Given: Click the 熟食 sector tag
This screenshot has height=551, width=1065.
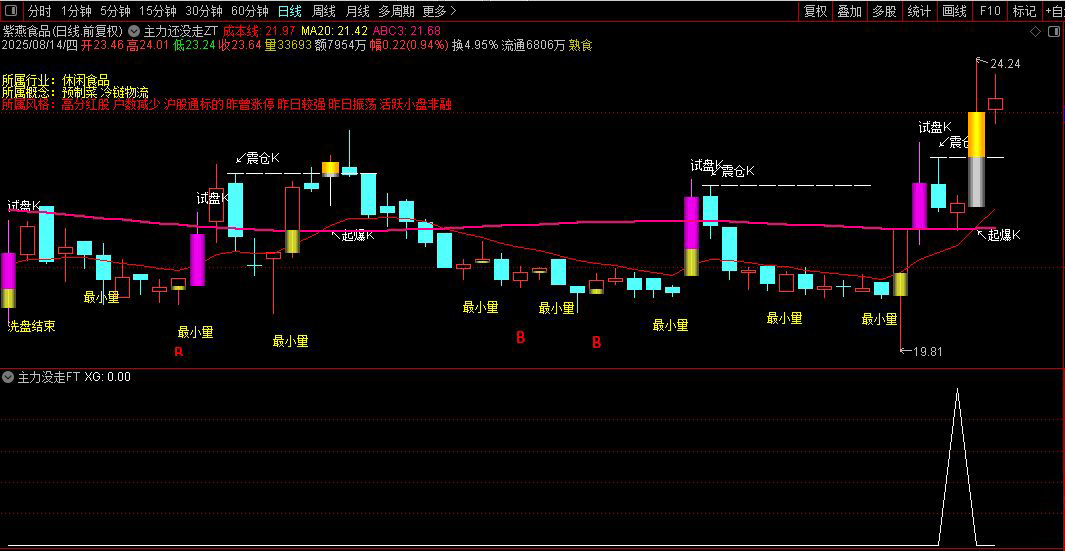Looking at the screenshot, I should [581, 46].
